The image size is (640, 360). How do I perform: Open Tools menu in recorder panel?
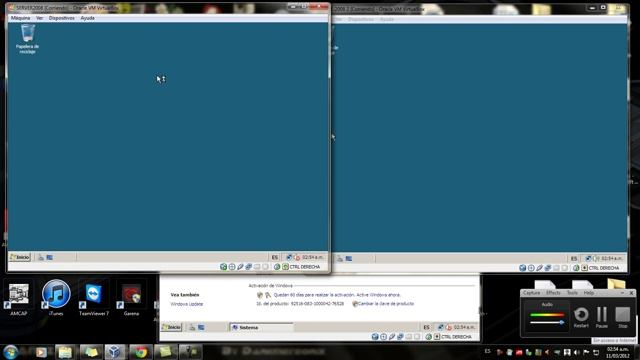coord(572,293)
